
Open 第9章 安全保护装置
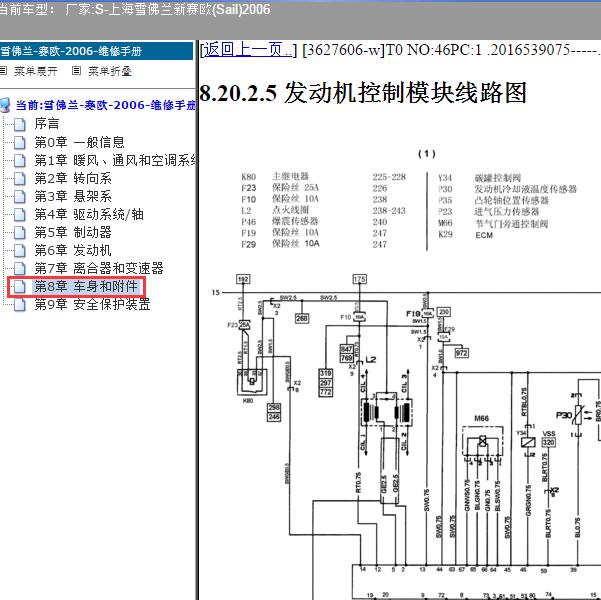coord(92,304)
